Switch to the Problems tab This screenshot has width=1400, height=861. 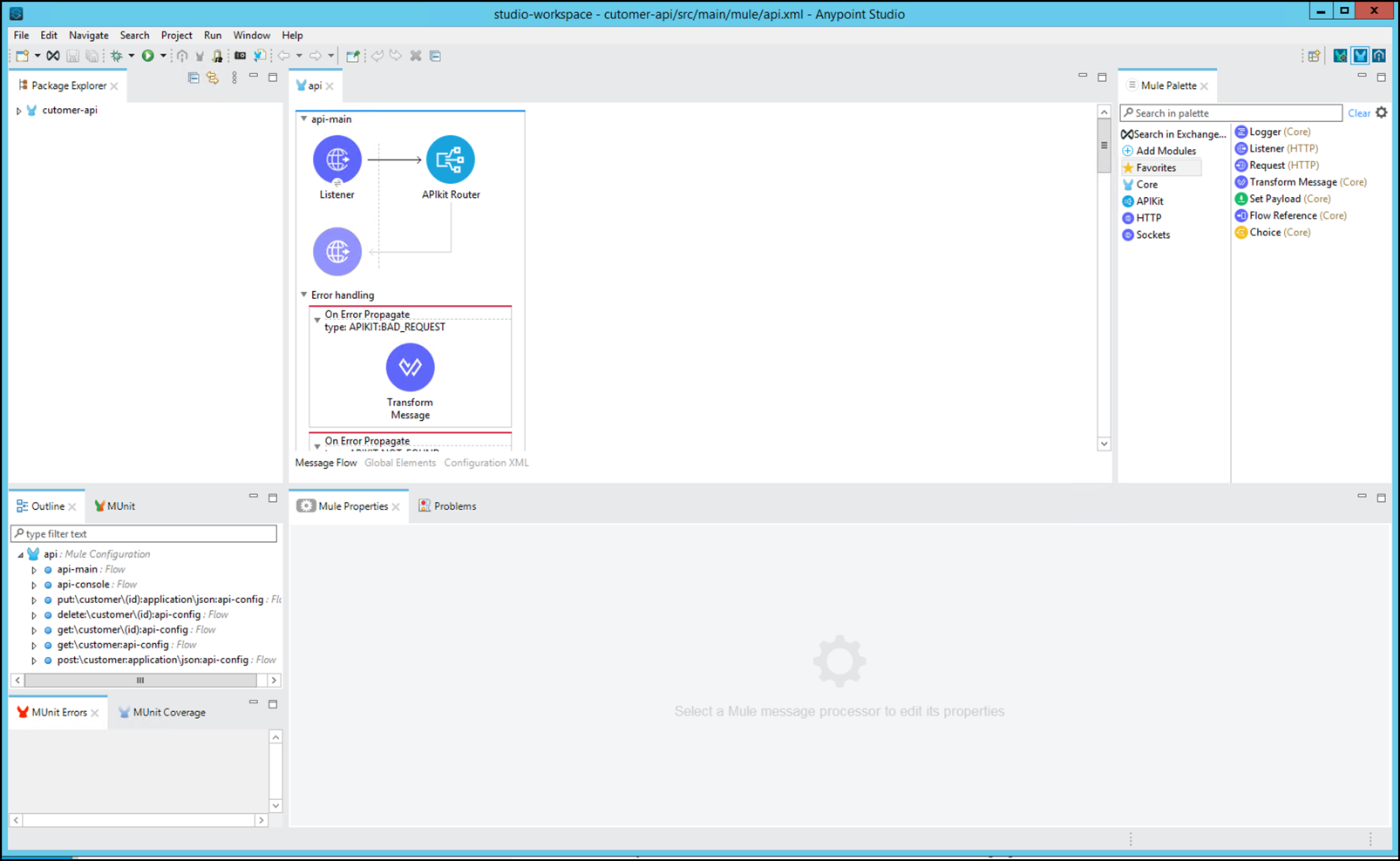pos(447,506)
